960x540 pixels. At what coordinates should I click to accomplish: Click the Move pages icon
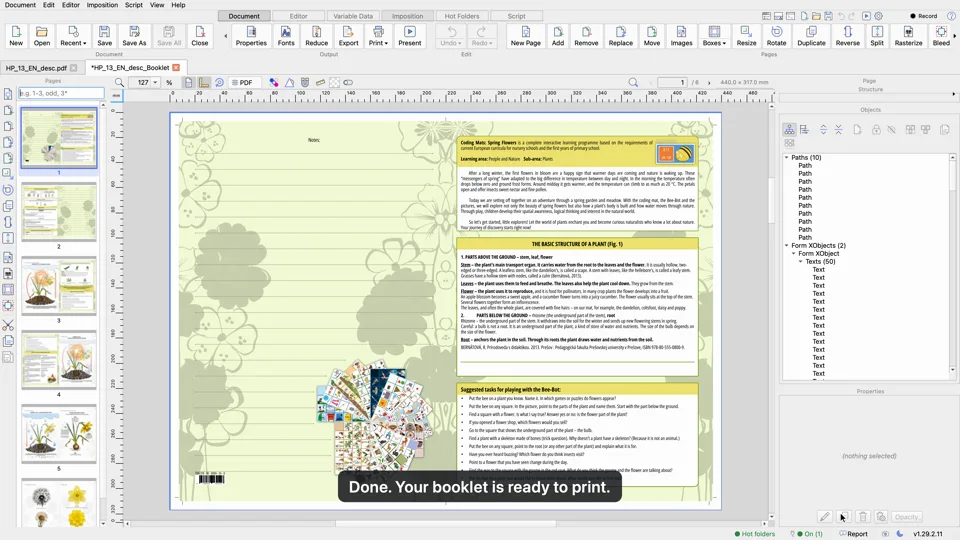tap(652, 36)
